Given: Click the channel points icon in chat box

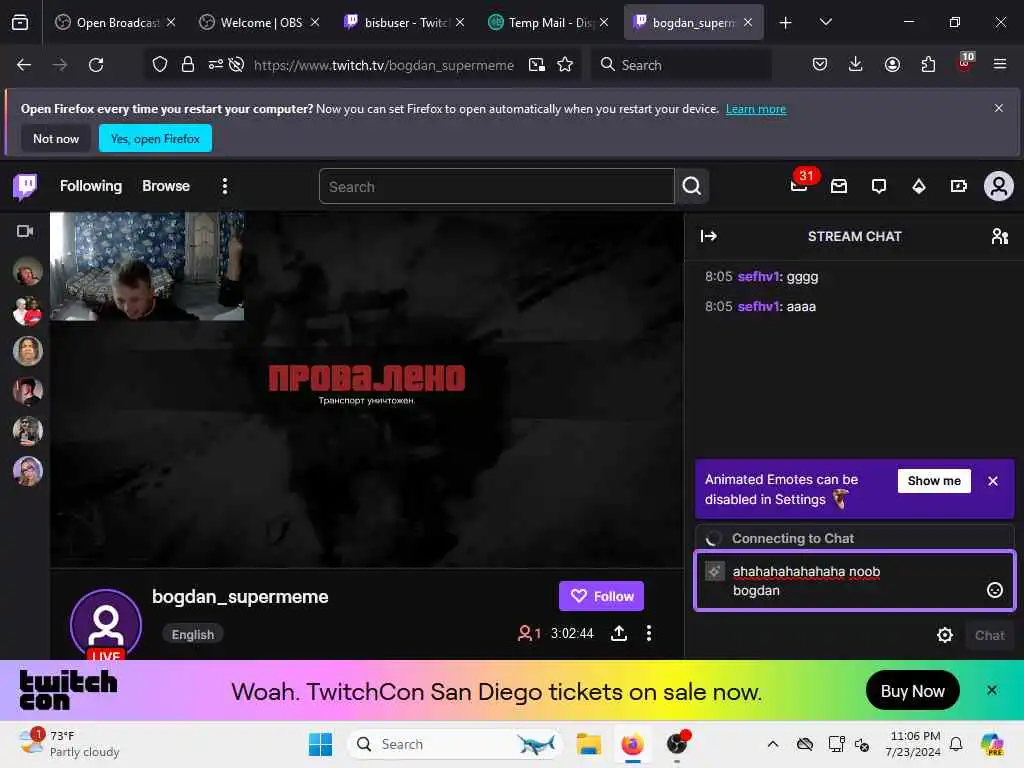Looking at the screenshot, I should tap(714, 571).
